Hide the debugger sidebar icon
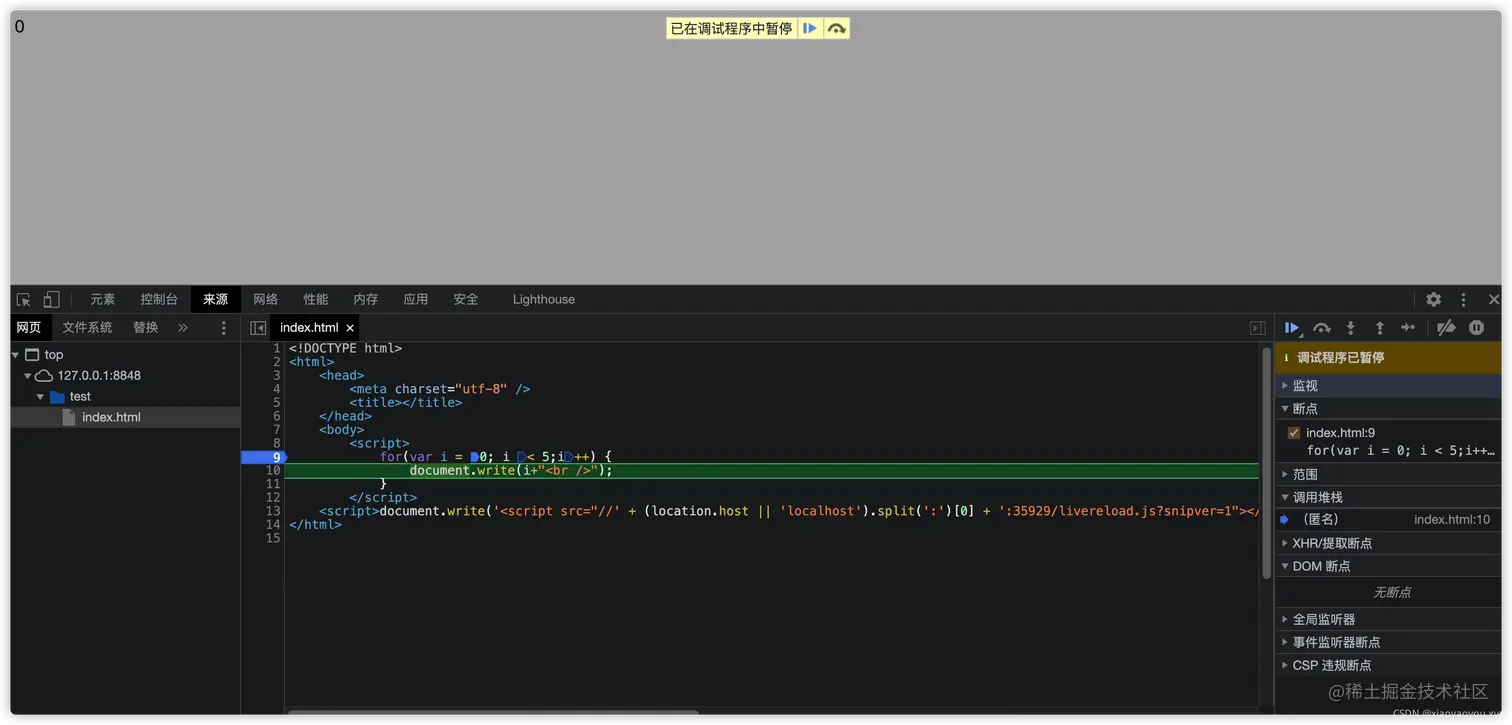 click(x=1258, y=328)
